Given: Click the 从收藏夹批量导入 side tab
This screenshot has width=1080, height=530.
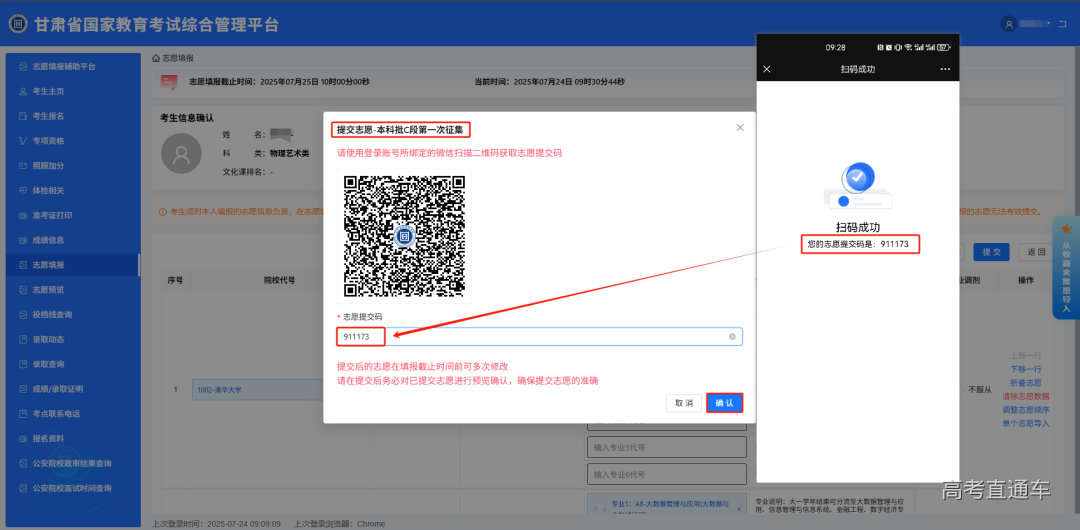Looking at the screenshot, I should (x=1066, y=267).
